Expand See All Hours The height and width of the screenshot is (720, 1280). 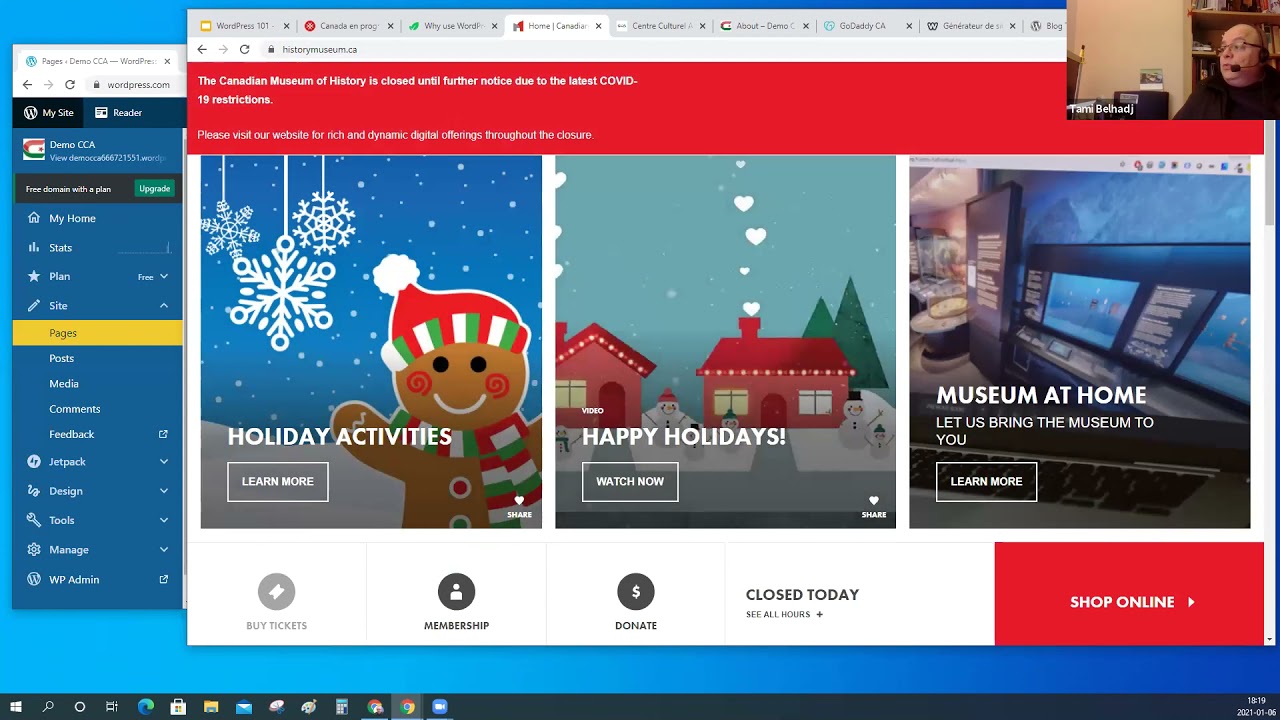(x=784, y=614)
